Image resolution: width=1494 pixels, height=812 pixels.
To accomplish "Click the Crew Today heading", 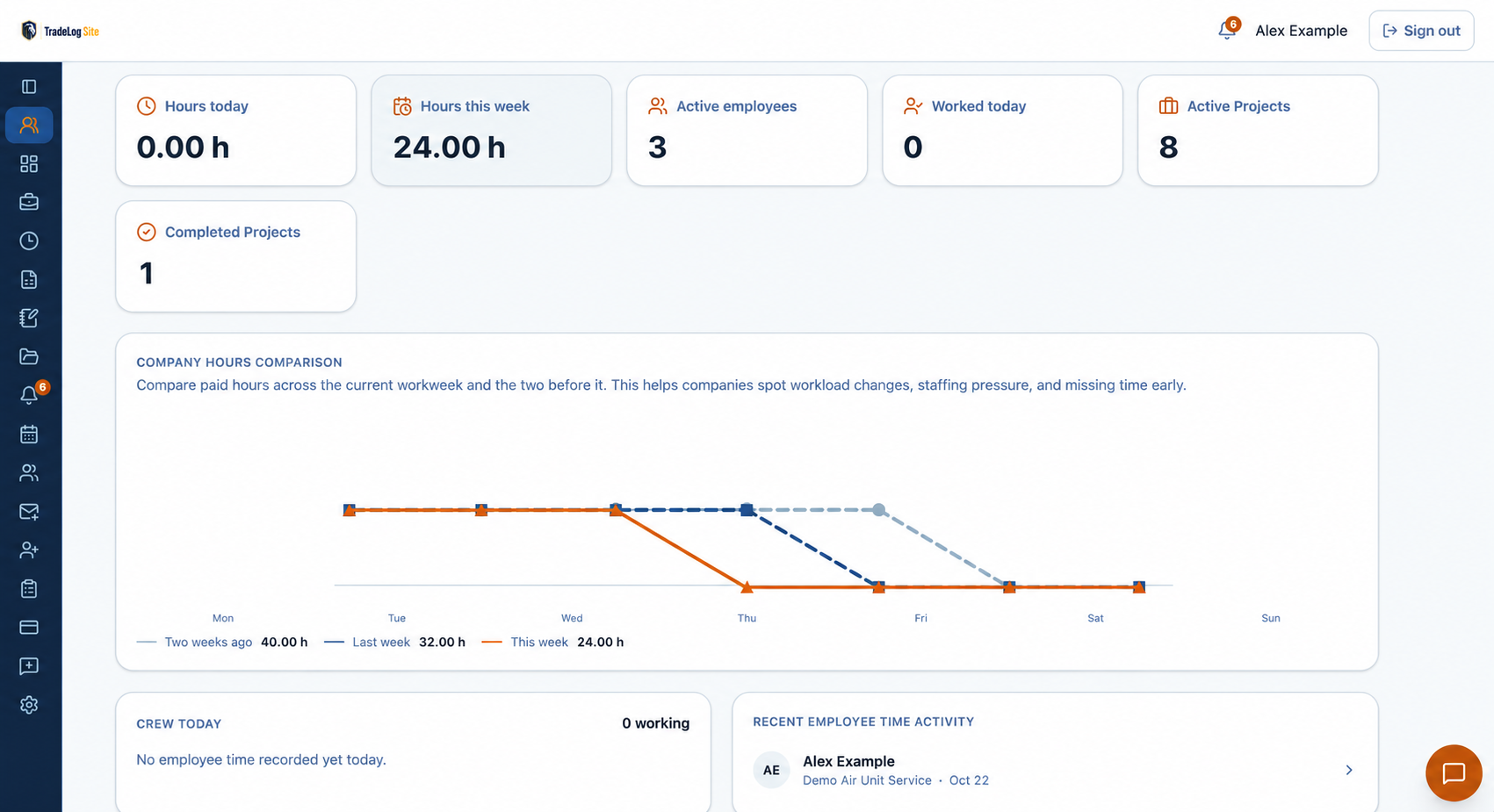I will [178, 723].
